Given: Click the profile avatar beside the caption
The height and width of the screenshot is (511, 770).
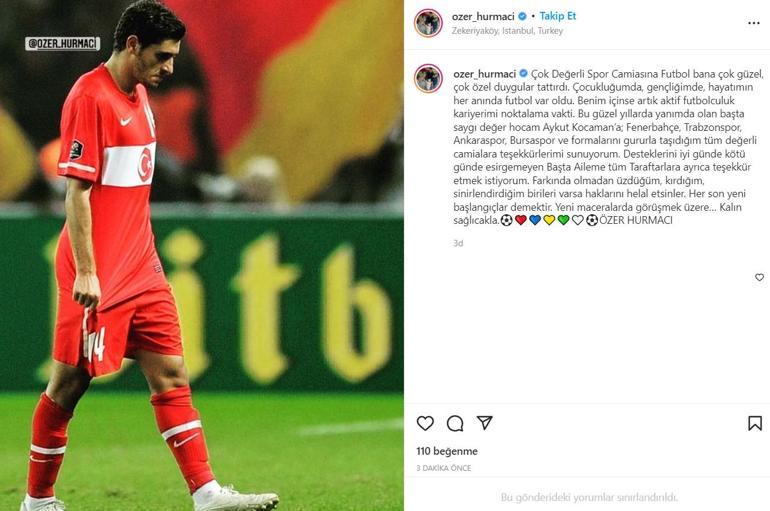Looking at the screenshot, I should [x=428, y=79].
